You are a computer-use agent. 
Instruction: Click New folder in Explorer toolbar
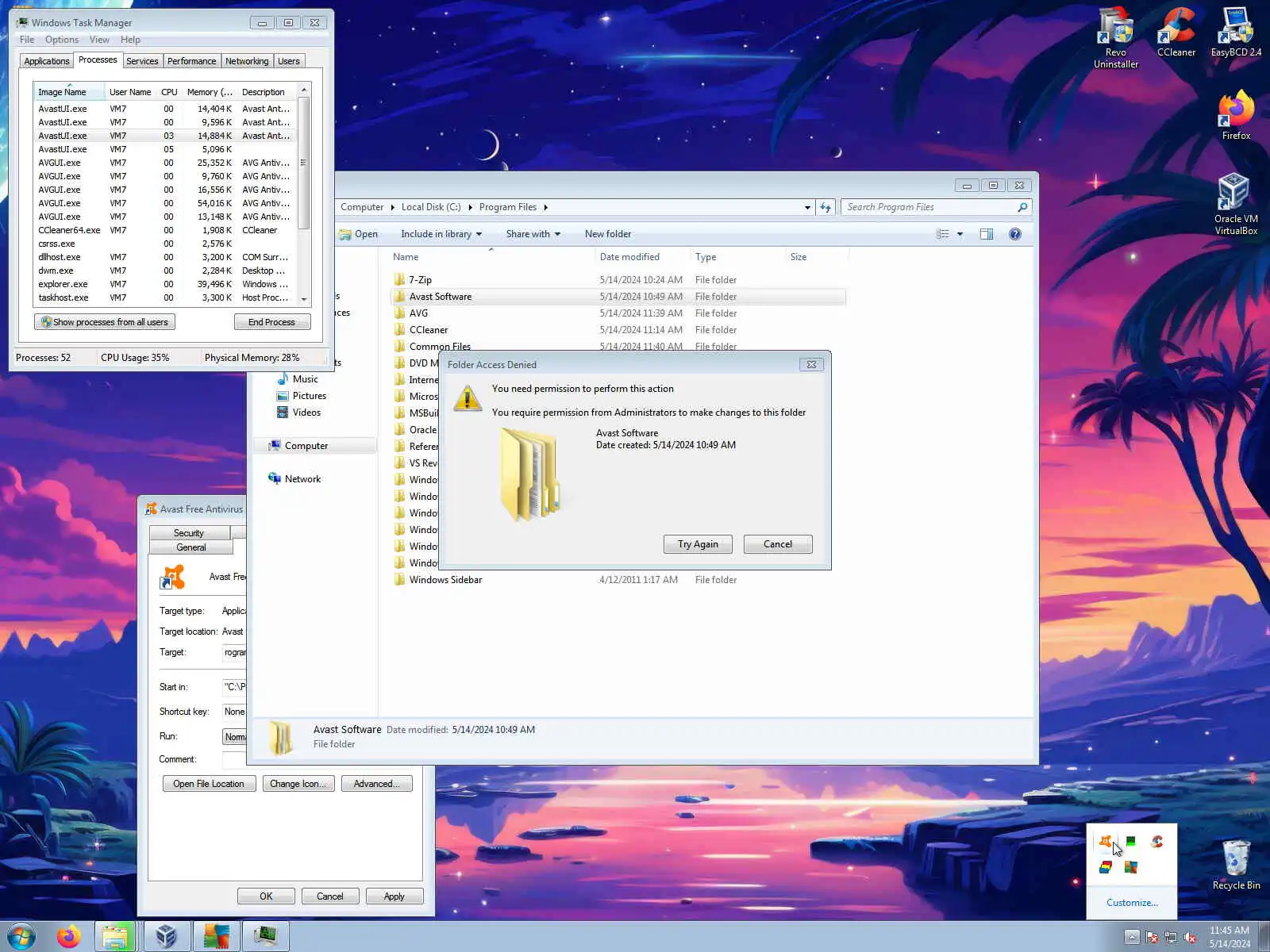(x=608, y=234)
